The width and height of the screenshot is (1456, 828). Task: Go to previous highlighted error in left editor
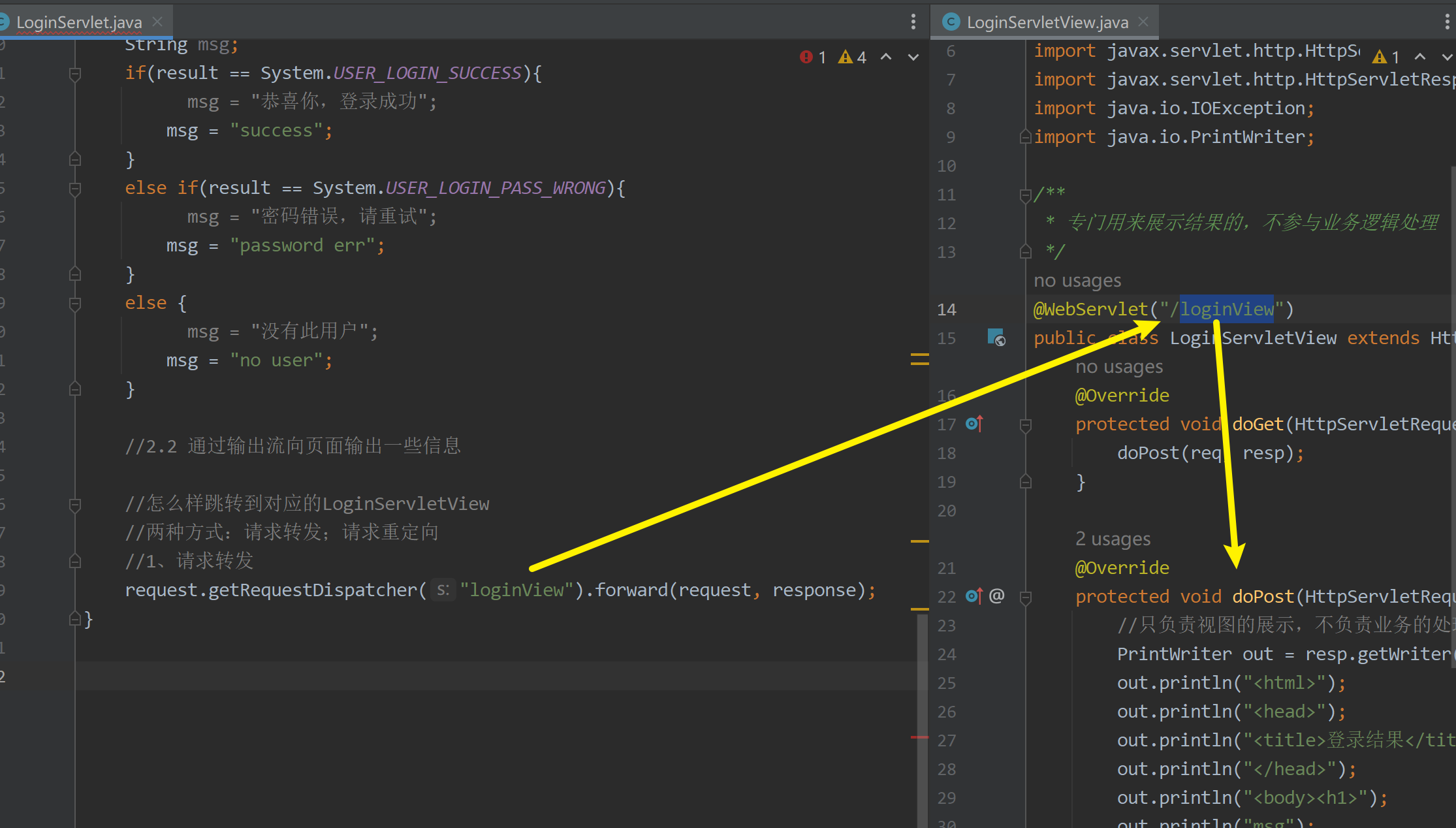click(x=886, y=57)
